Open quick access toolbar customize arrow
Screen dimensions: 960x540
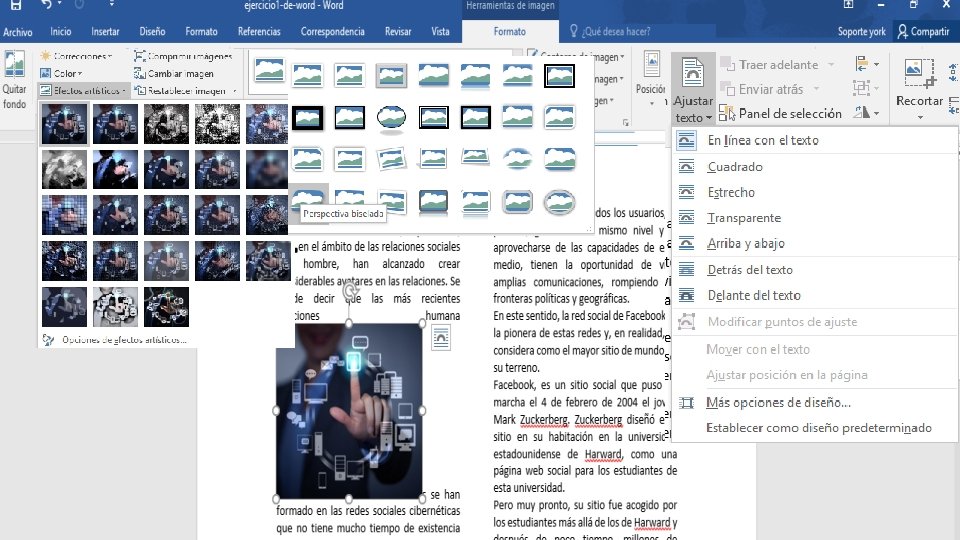click(111, 5)
